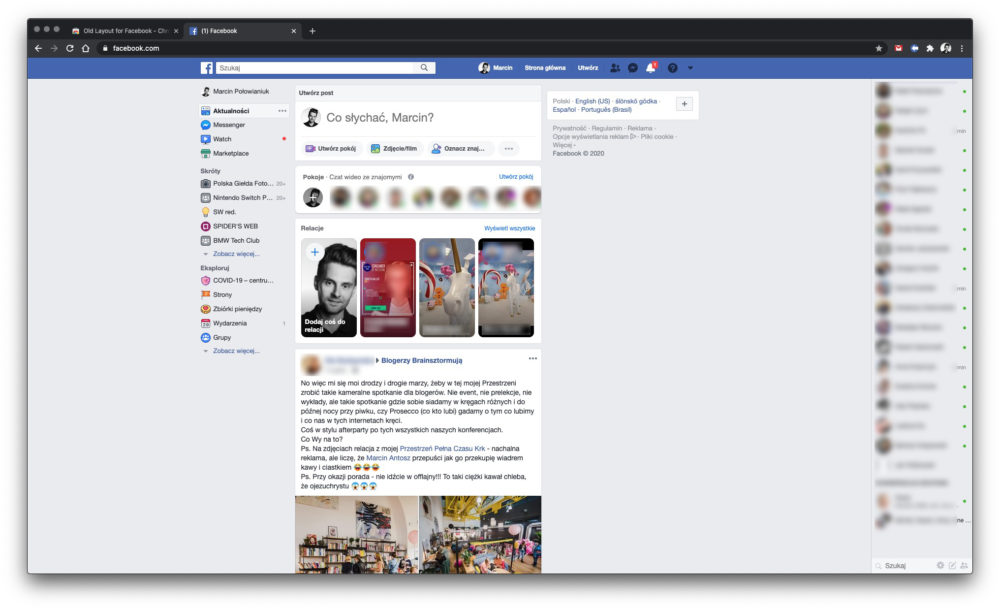
Task: Go back with the browser back arrow
Action: (x=38, y=48)
